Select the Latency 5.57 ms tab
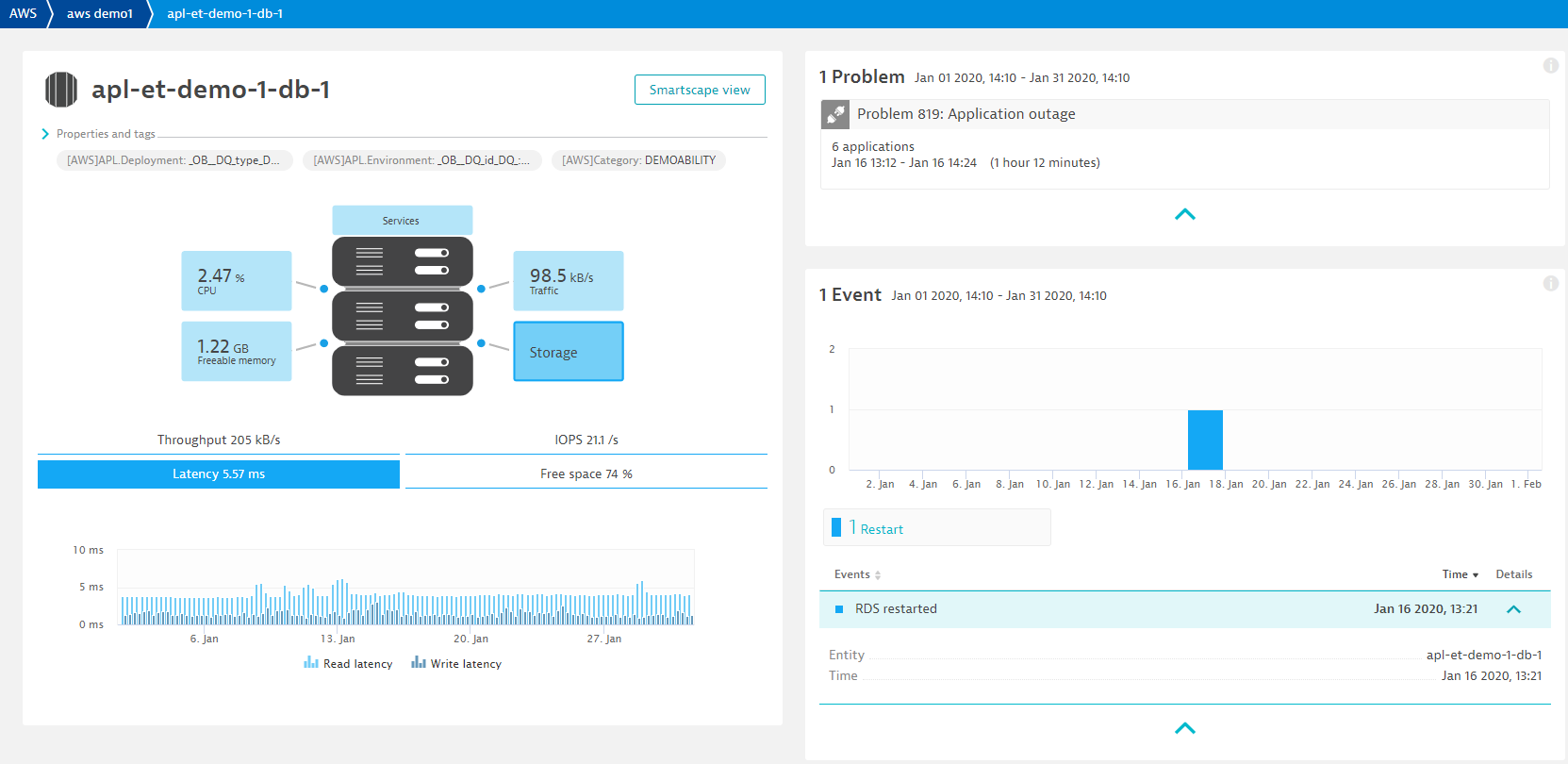The image size is (1568, 764). coord(219,473)
